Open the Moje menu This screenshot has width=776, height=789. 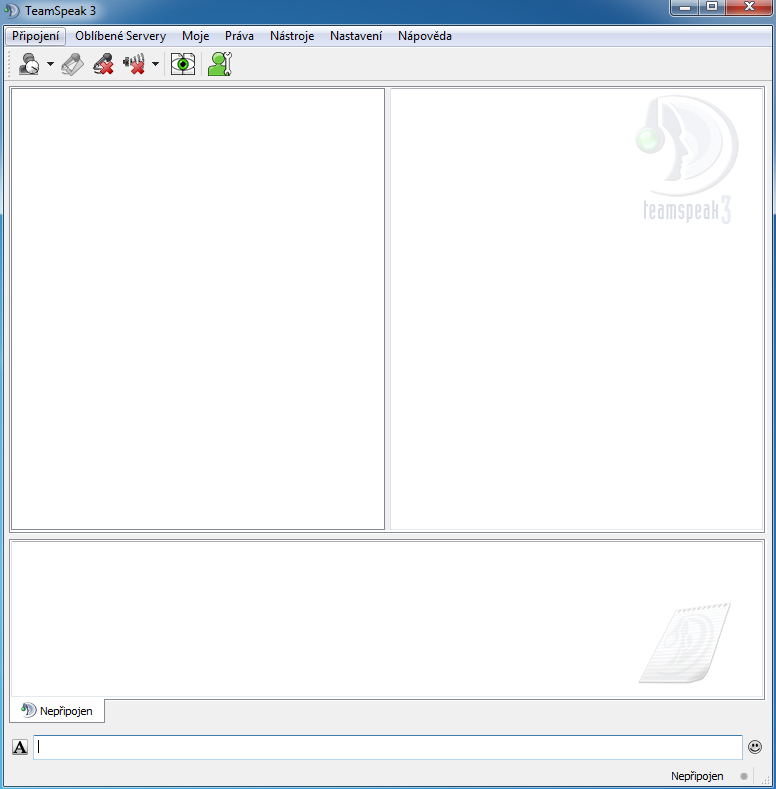195,36
